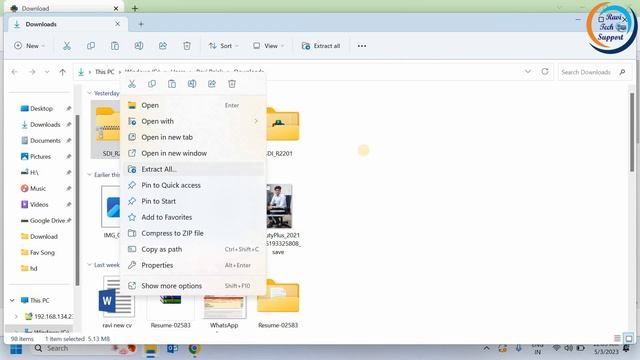Screen dimensions: 640x360
Task: Click Extract all in the toolbar
Action: 321,46
